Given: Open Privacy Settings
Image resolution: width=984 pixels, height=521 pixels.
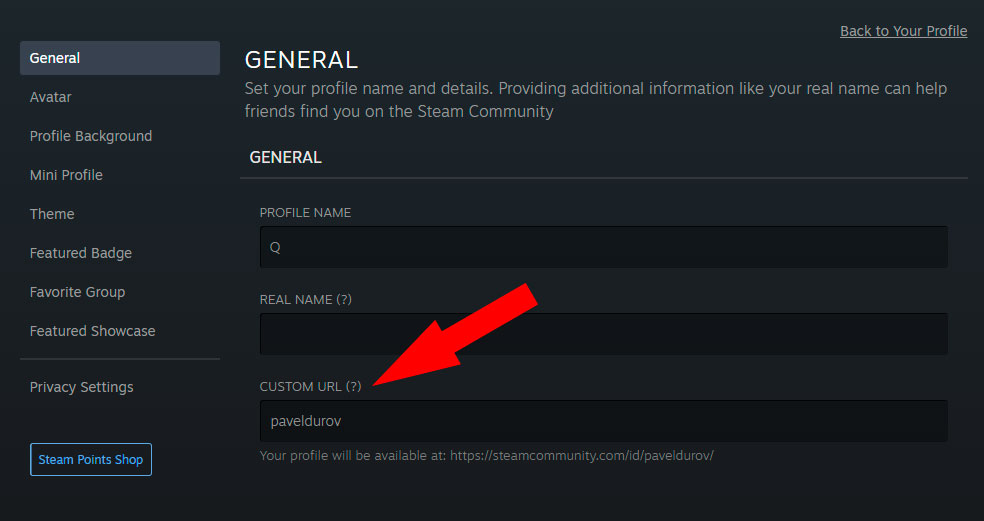Looking at the screenshot, I should coord(81,387).
